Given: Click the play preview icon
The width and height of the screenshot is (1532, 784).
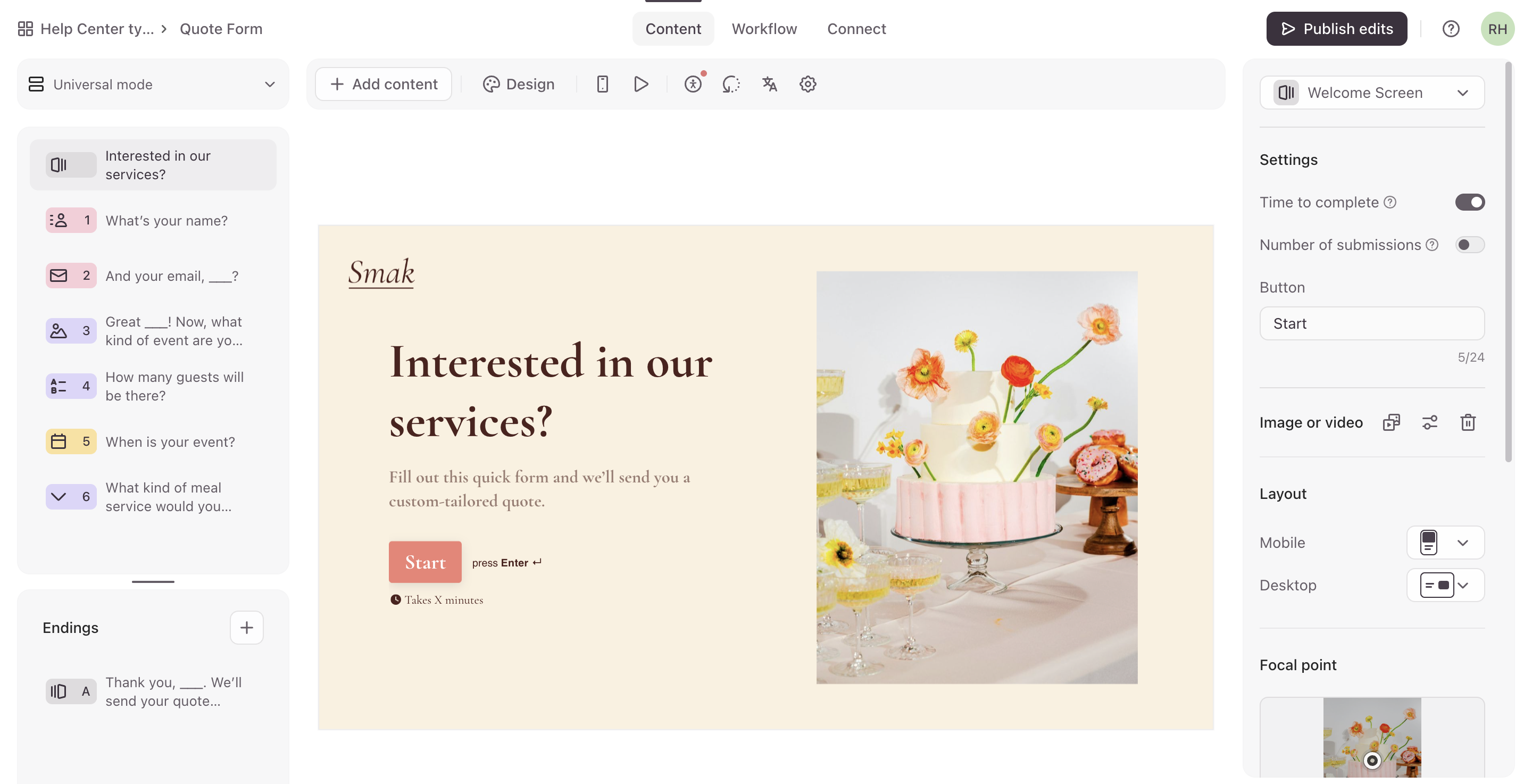Looking at the screenshot, I should click(640, 84).
